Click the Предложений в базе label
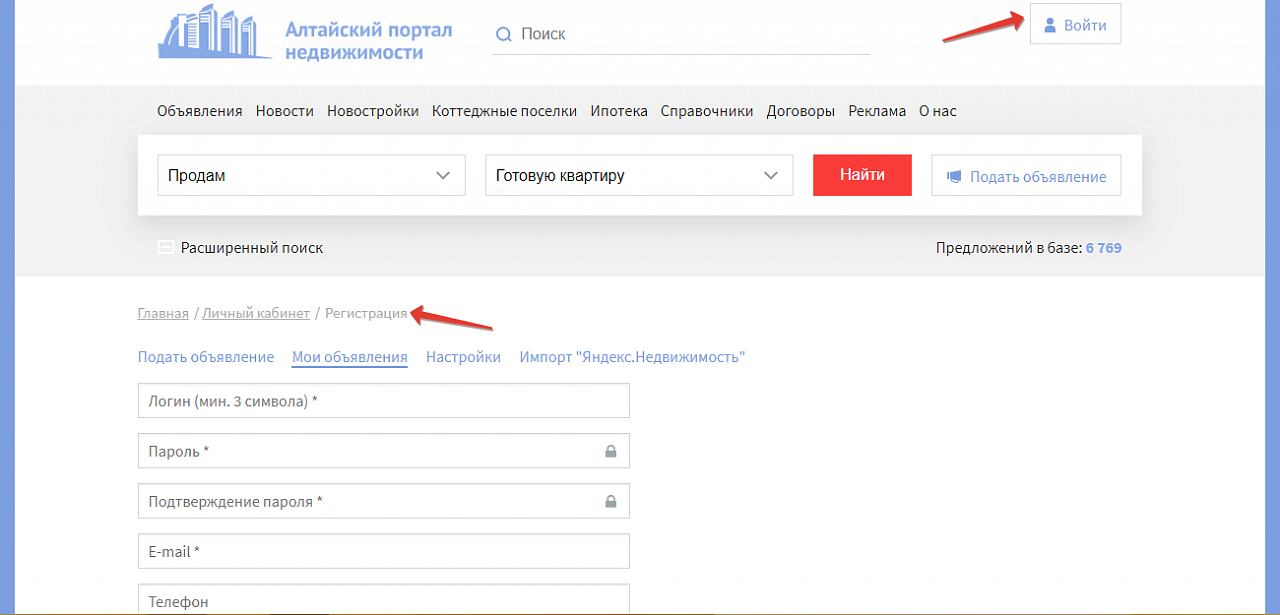 pyautogui.click(x=1009, y=247)
